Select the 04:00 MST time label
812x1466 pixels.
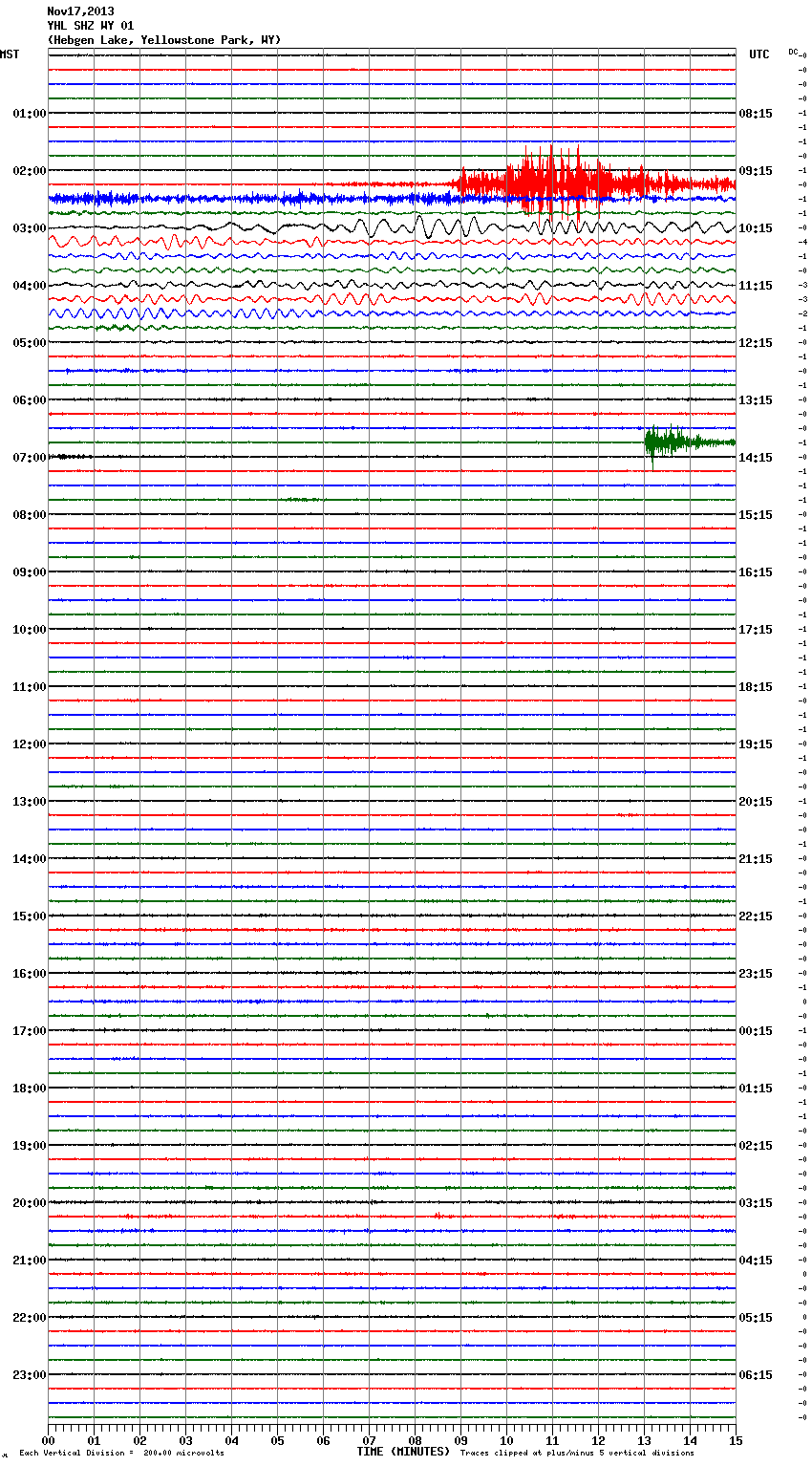pos(30,286)
